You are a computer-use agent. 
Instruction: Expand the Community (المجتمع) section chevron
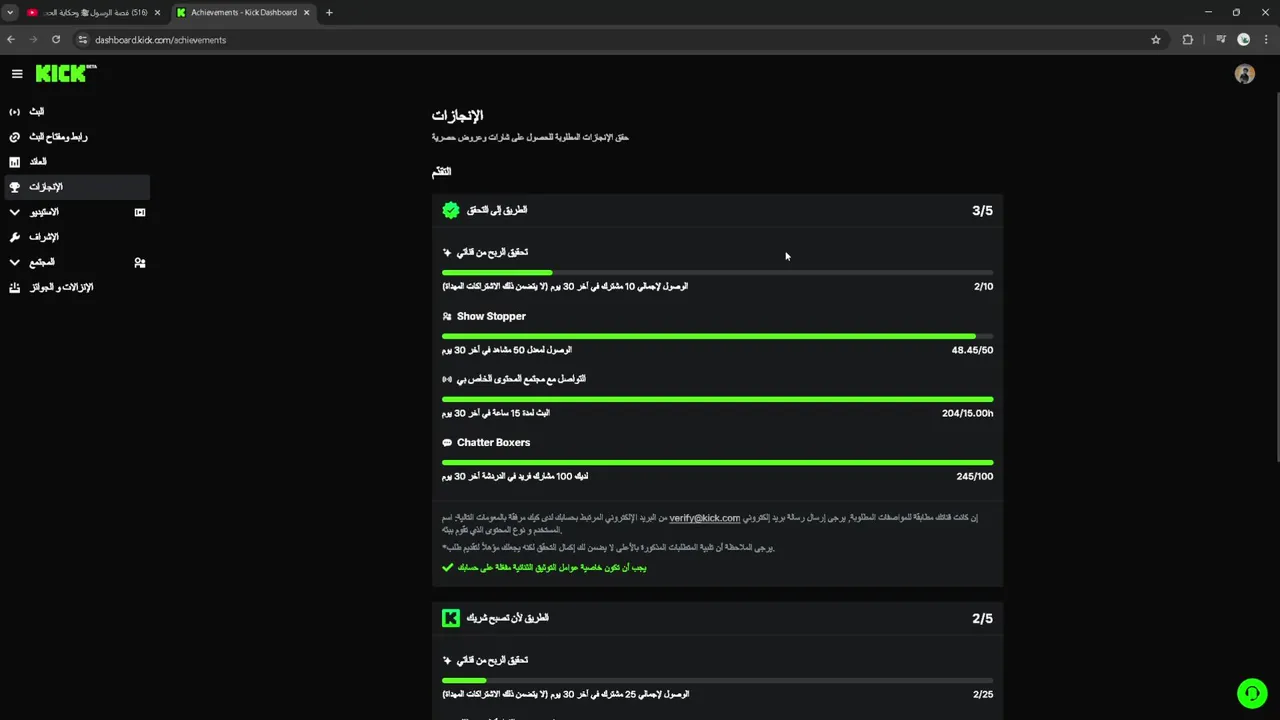pyautogui.click(x=14, y=262)
